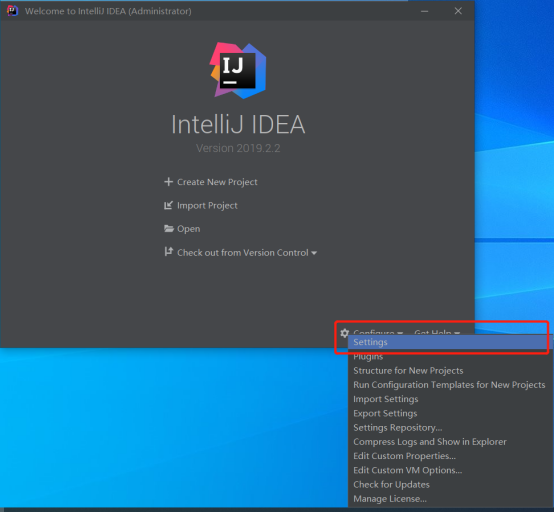Select Structure for New Projects
Screen dimensions: 554x513
[450, 371]
